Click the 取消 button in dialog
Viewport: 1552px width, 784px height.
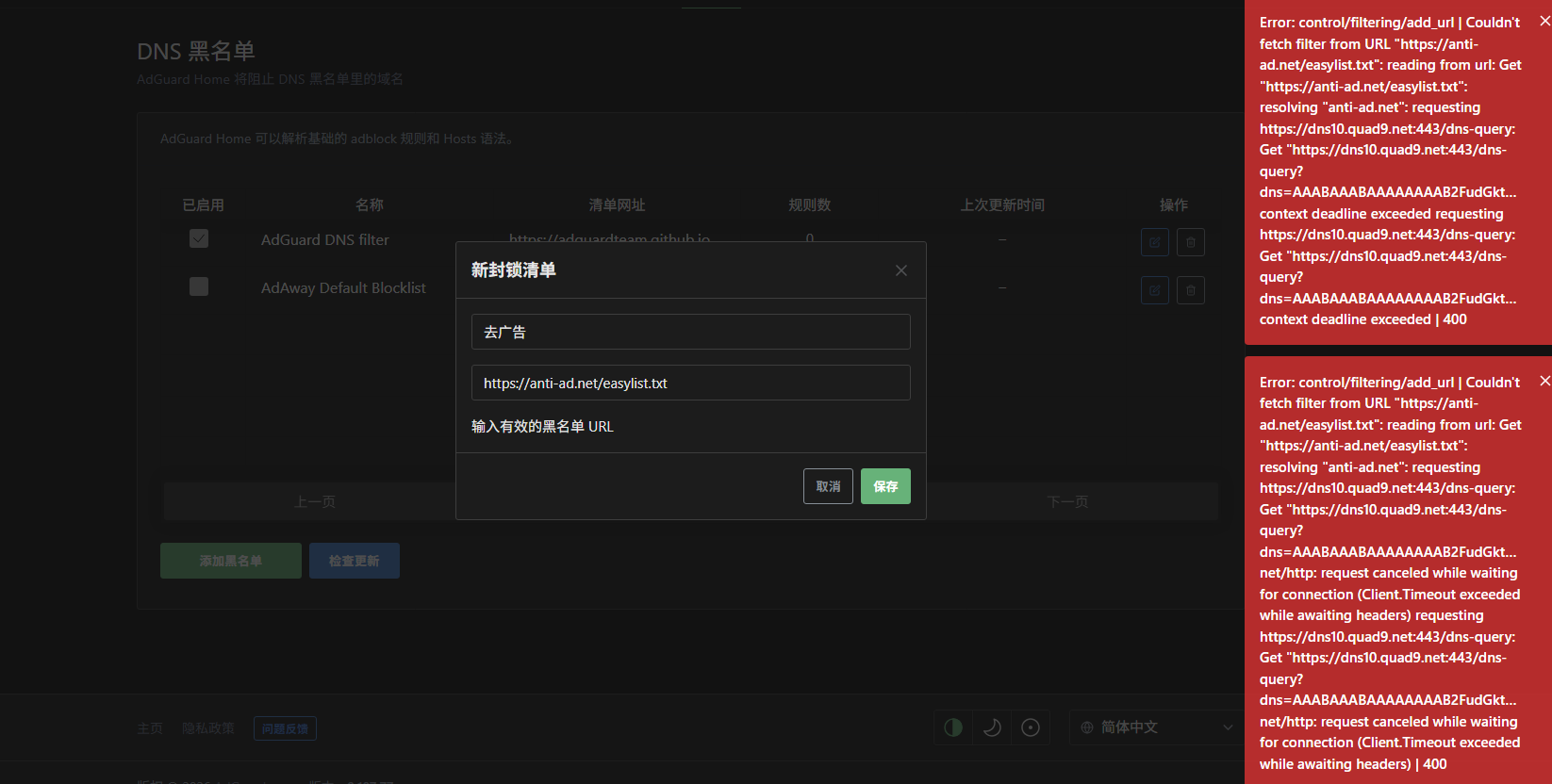click(x=828, y=486)
